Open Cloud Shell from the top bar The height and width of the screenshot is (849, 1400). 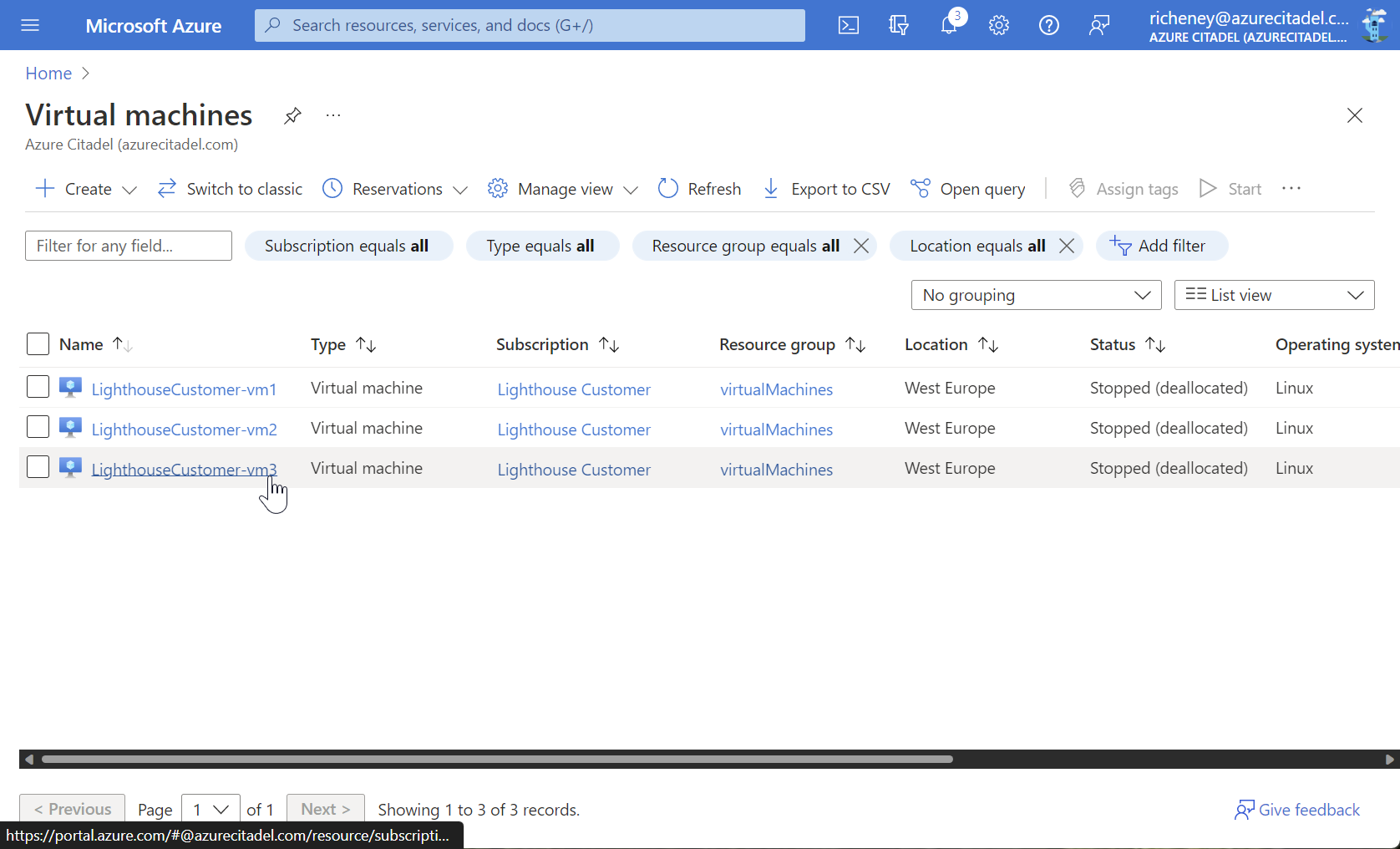click(848, 25)
